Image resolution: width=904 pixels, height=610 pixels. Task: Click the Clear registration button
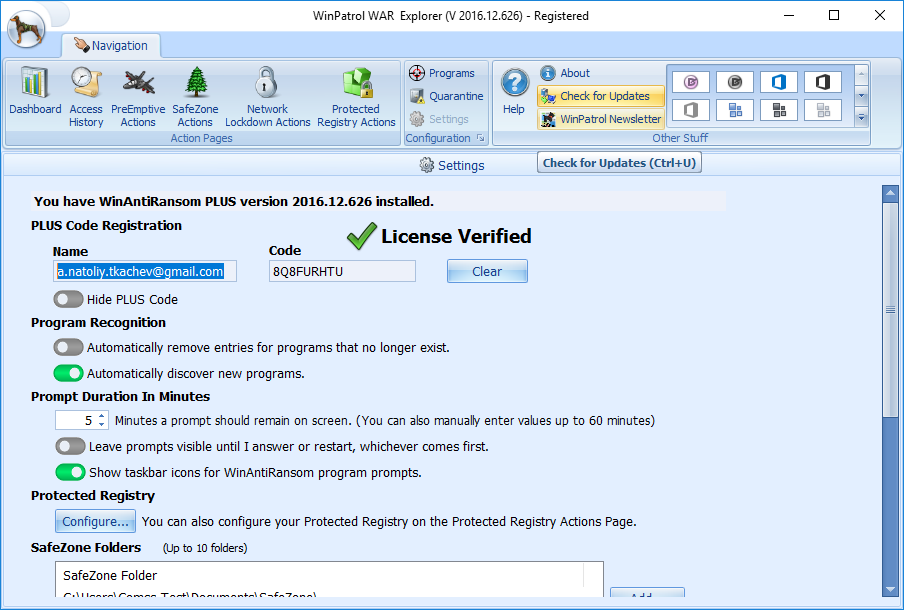click(487, 271)
